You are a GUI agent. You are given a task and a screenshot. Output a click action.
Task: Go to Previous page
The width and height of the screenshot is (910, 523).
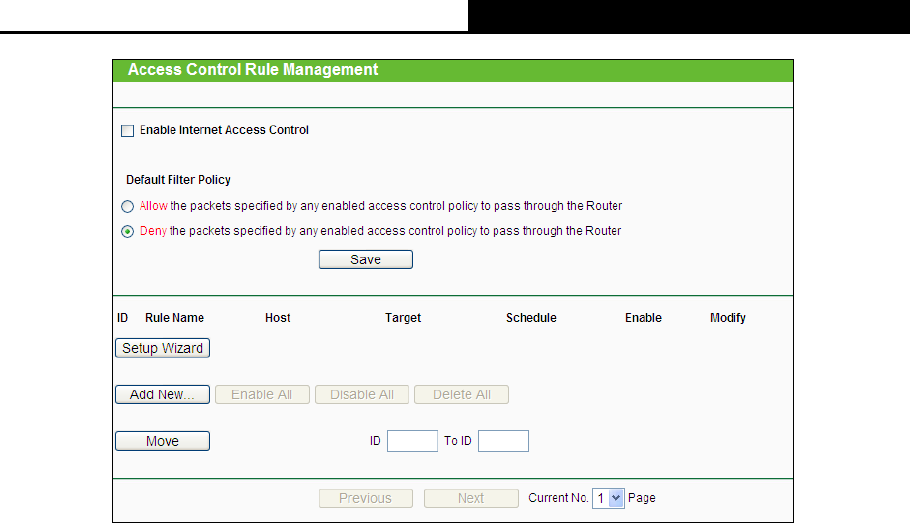pyautogui.click(x=366, y=499)
